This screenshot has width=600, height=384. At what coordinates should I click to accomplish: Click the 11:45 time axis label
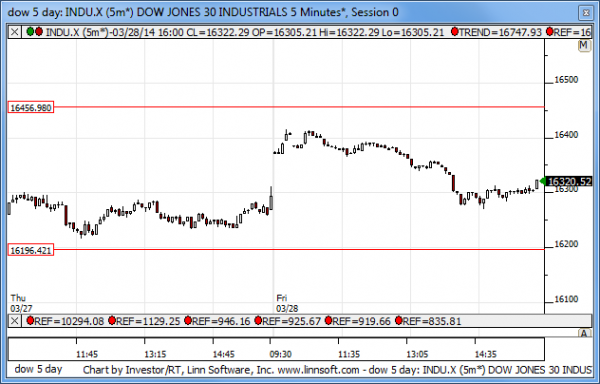click(x=87, y=354)
